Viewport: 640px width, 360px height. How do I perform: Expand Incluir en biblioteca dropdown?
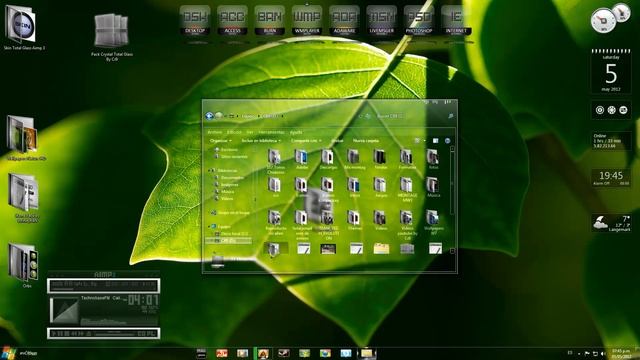[x=261, y=141]
